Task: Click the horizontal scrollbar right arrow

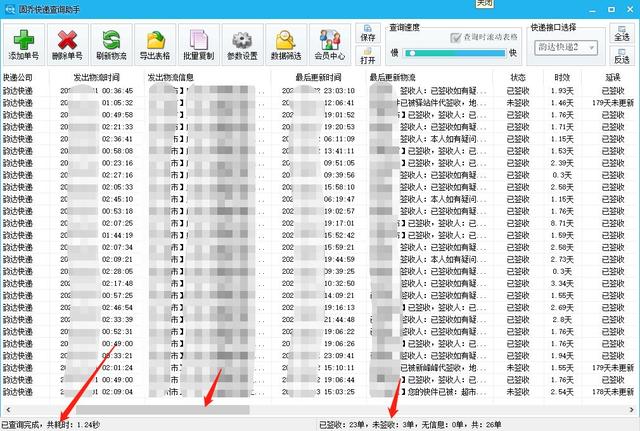Action: [x=632, y=409]
